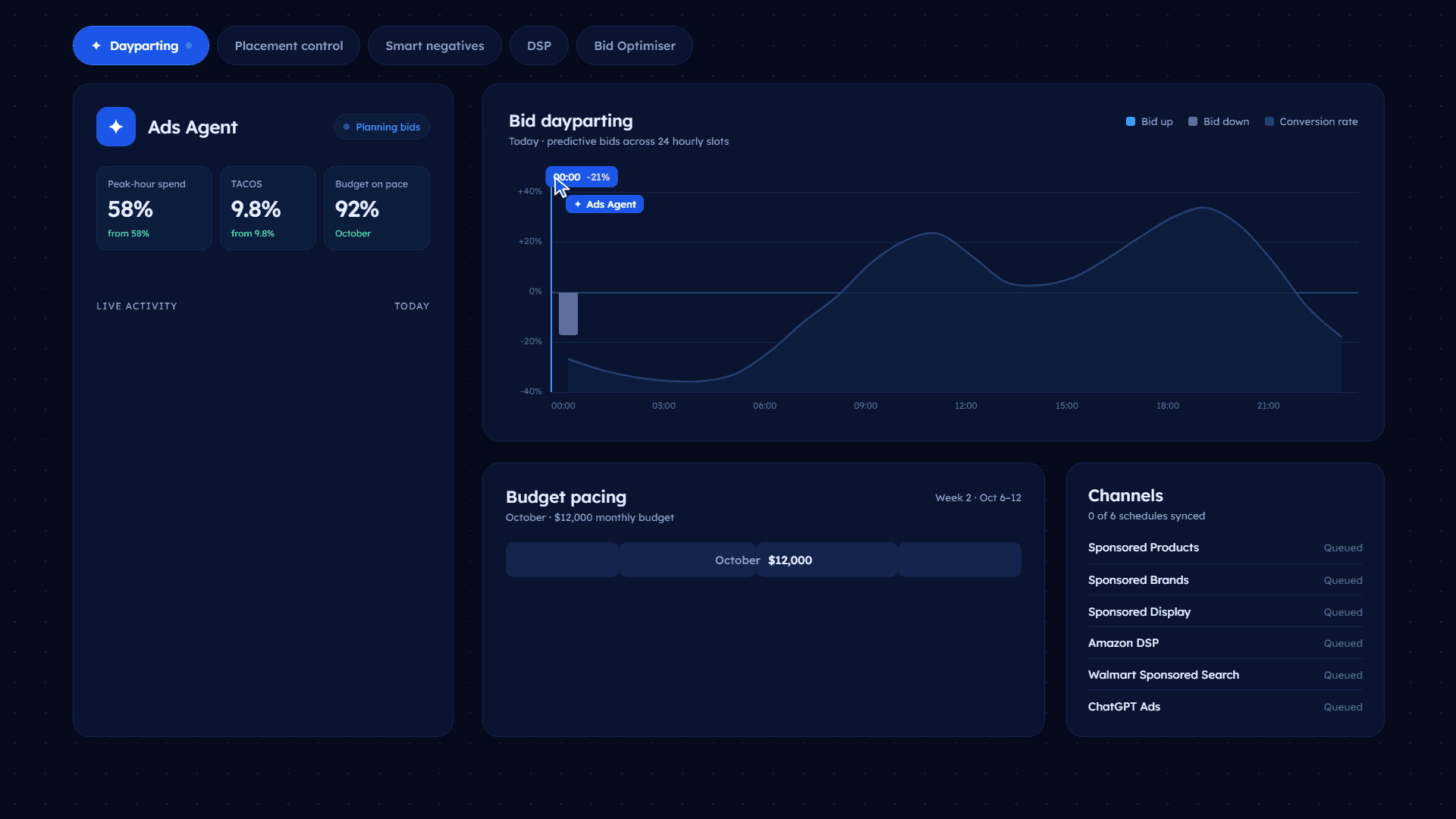Select the ChatGPT Ads channel row
Image resolution: width=1456 pixels, height=819 pixels.
[1225, 707]
